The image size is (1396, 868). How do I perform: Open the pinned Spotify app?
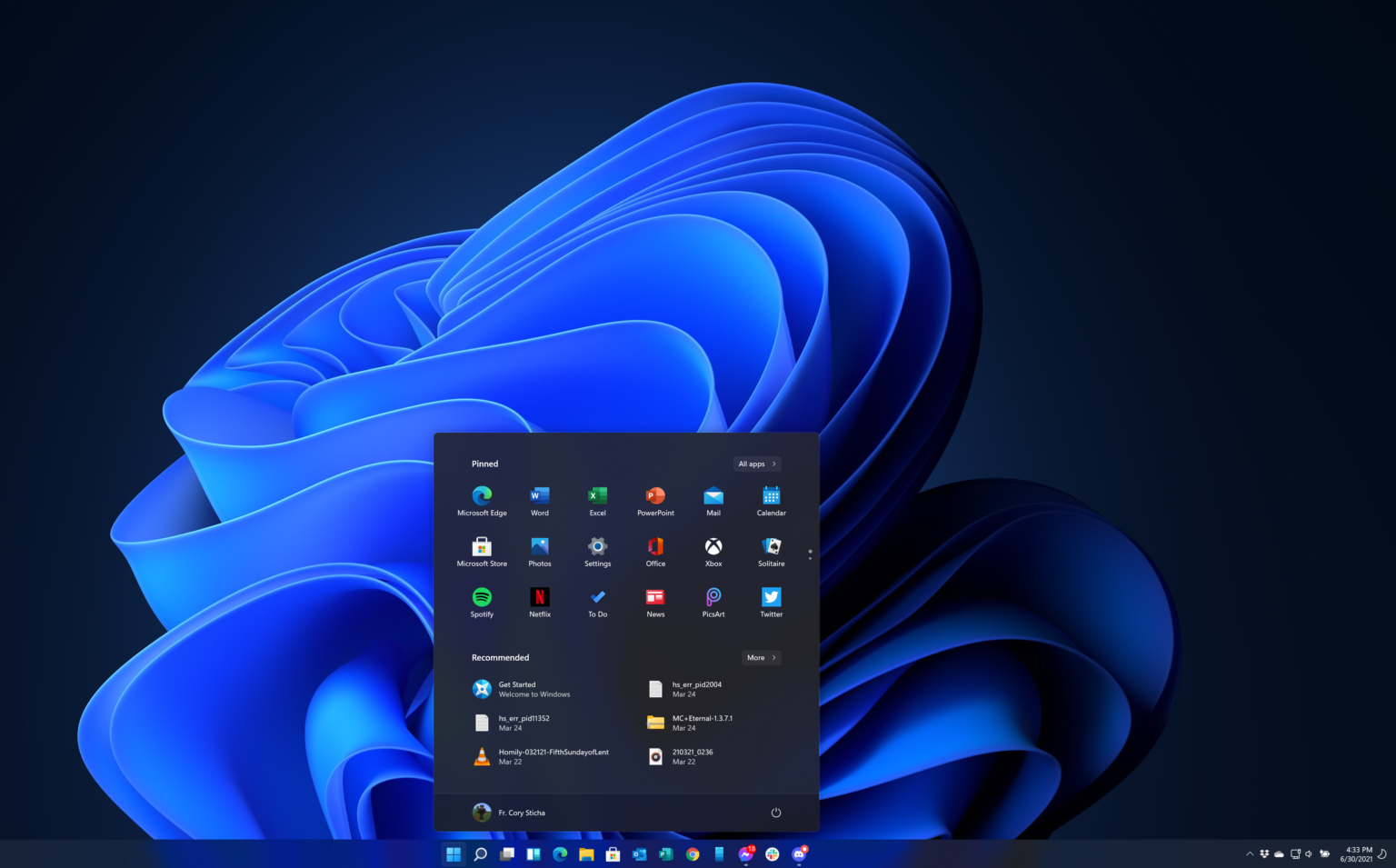click(x=482, y=603)
